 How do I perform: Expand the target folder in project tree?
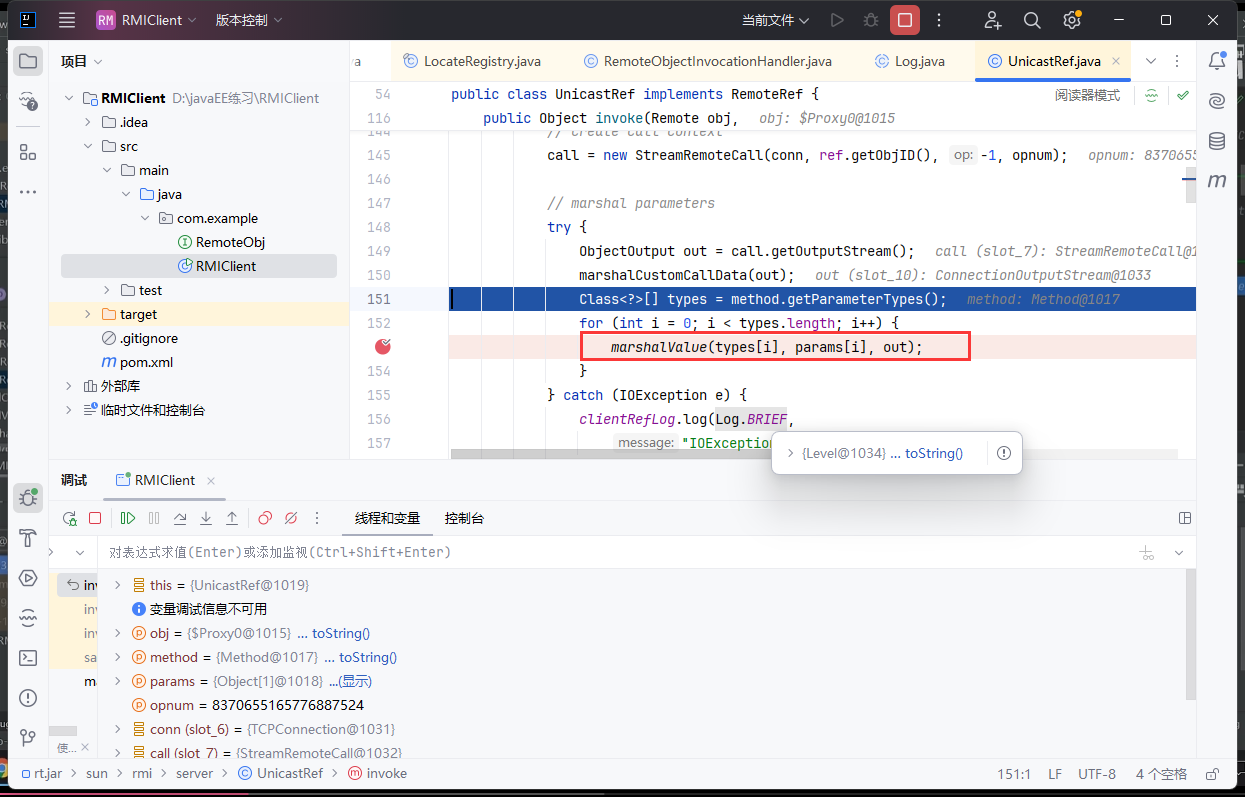[x=87, y=314]
